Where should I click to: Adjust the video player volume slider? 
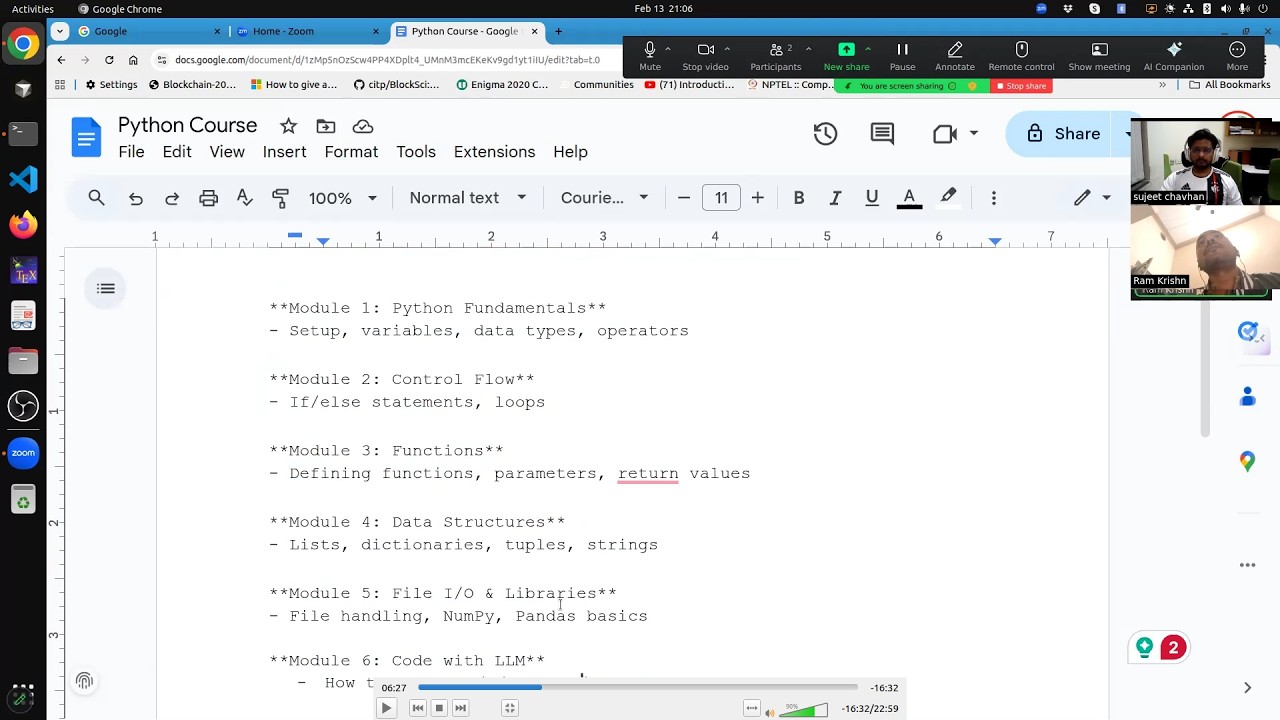(x=804, y=710)
